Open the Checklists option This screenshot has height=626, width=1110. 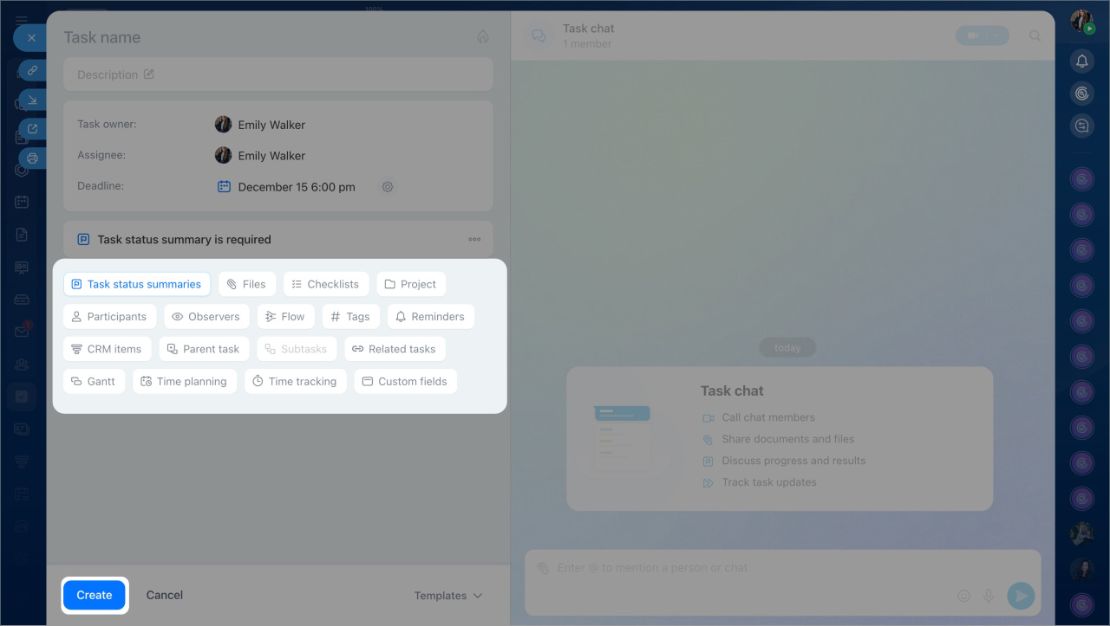pos(326,284)
